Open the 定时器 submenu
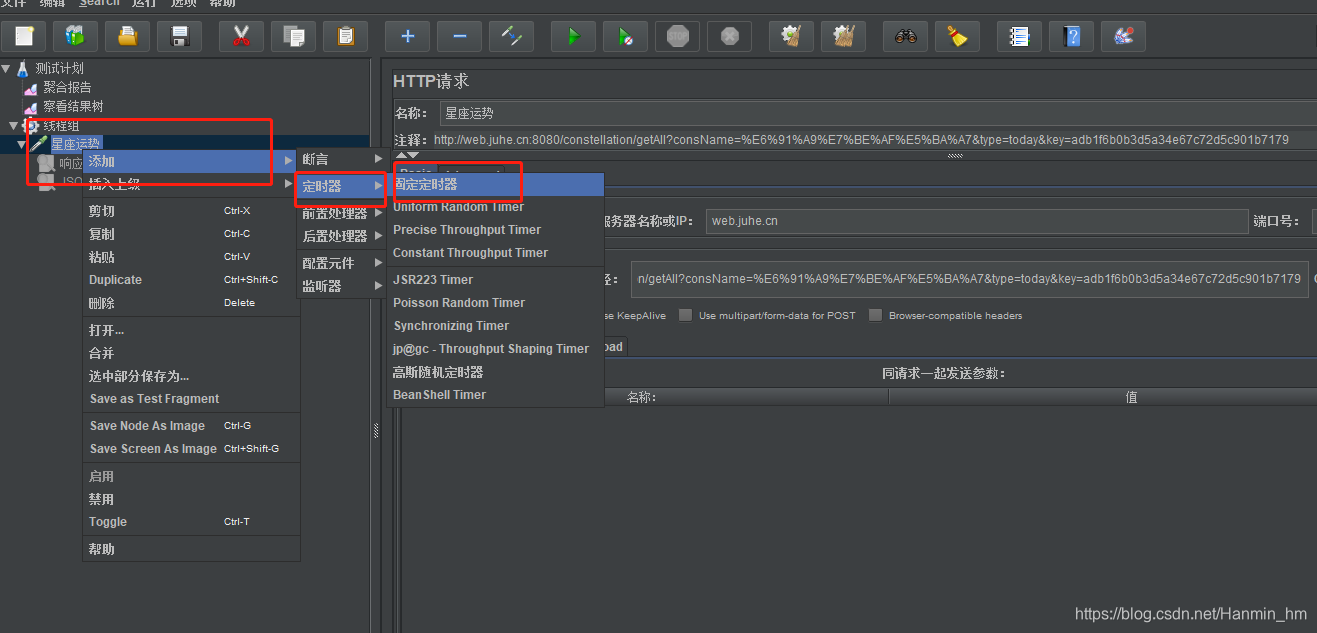Viewport: 1317px width, 633px height. [342, 186]
